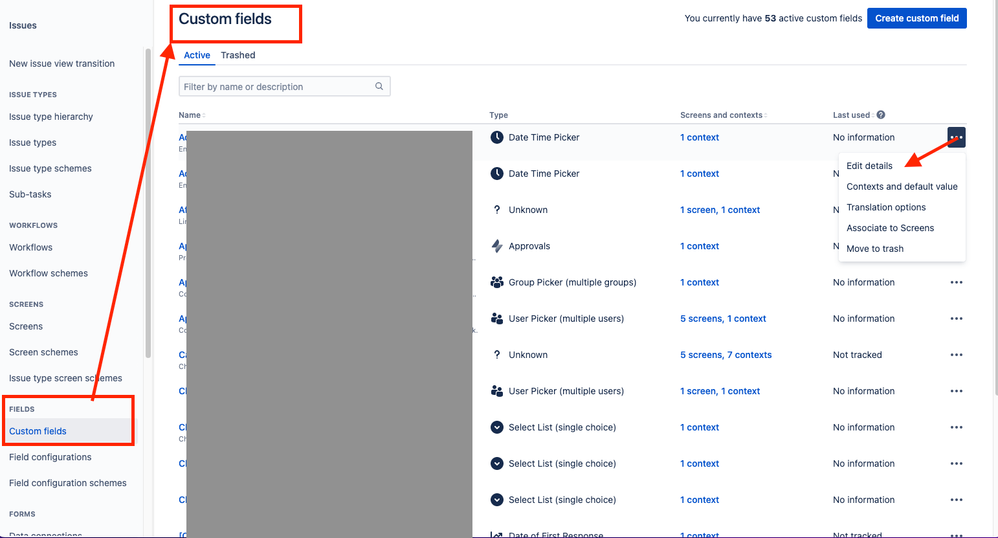Viewport: 998px width, 538px height.
Task: Open Translation options menu entry
Action: tap(886, 208)
